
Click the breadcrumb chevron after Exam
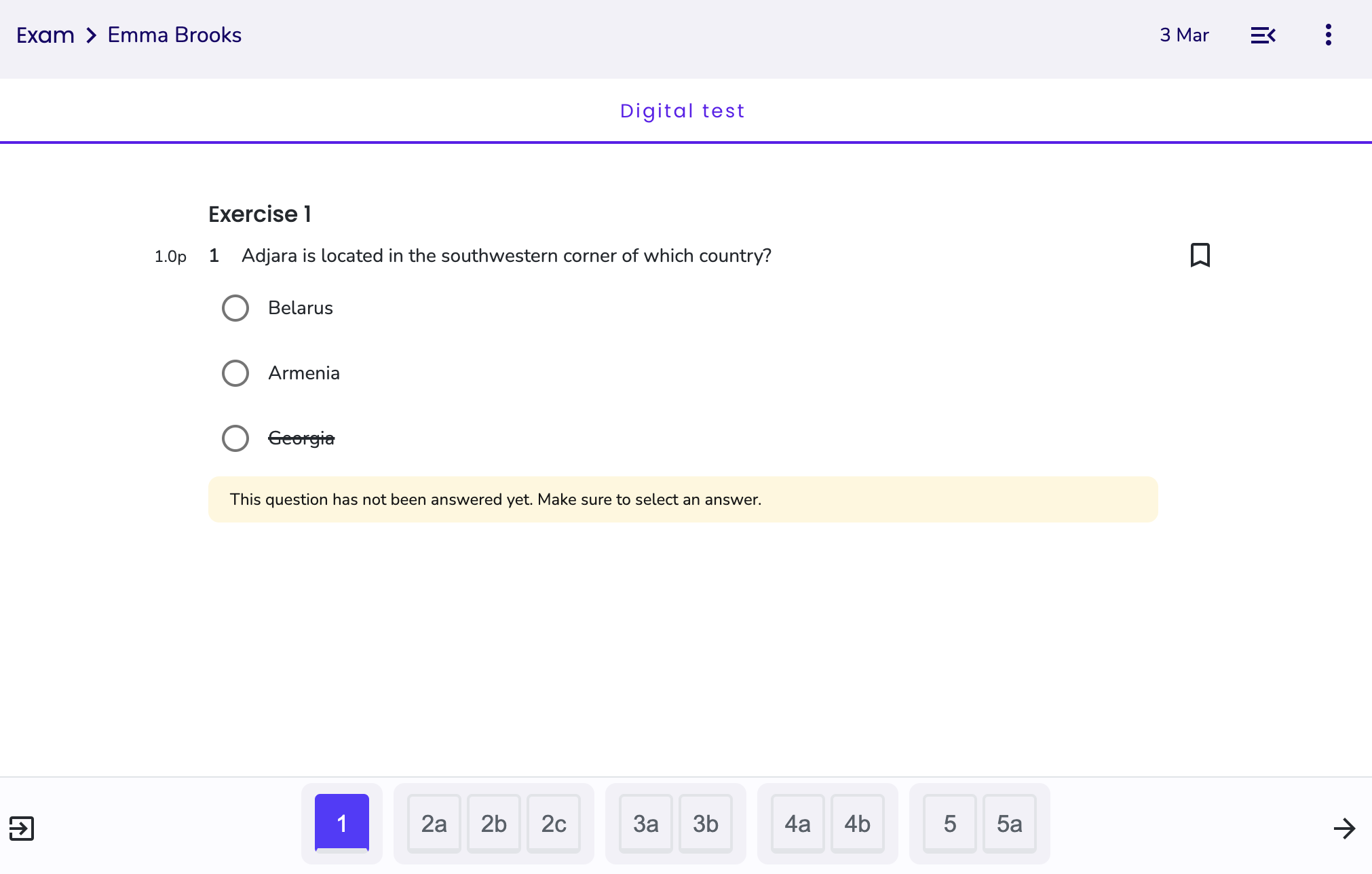(x=92, y=35)
